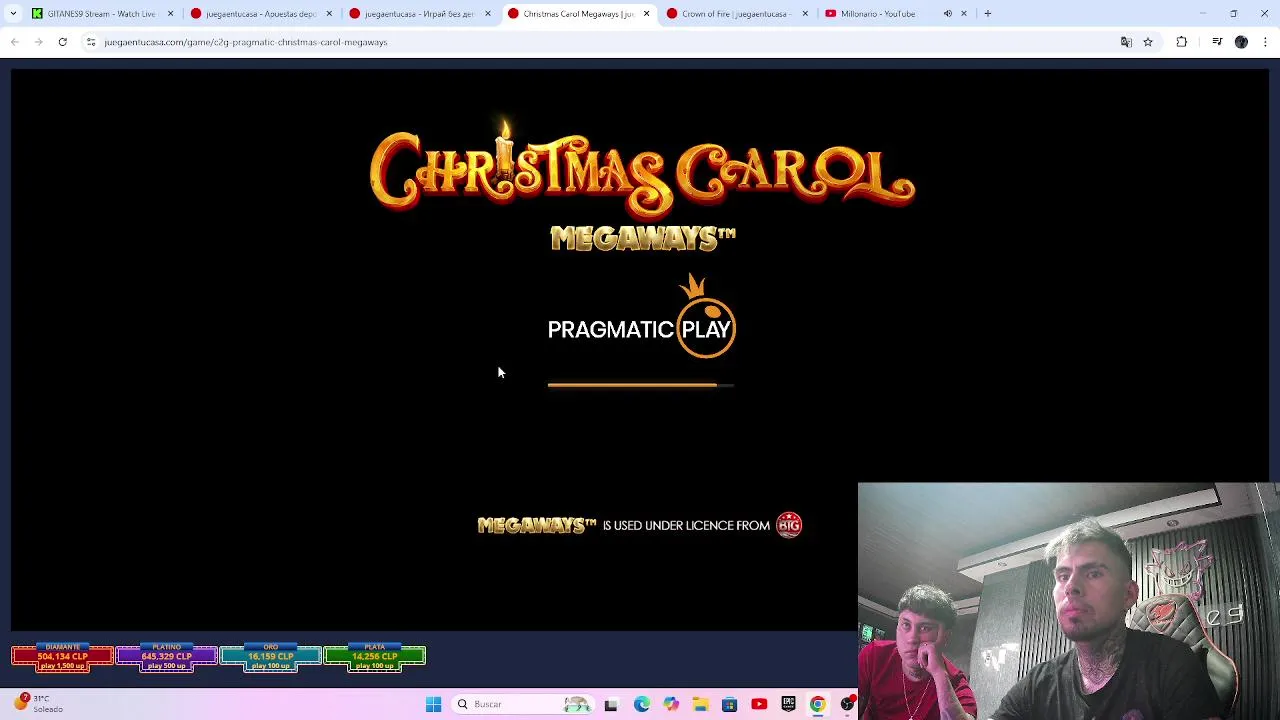Translate this page icon

click(x=1126, y=42)
